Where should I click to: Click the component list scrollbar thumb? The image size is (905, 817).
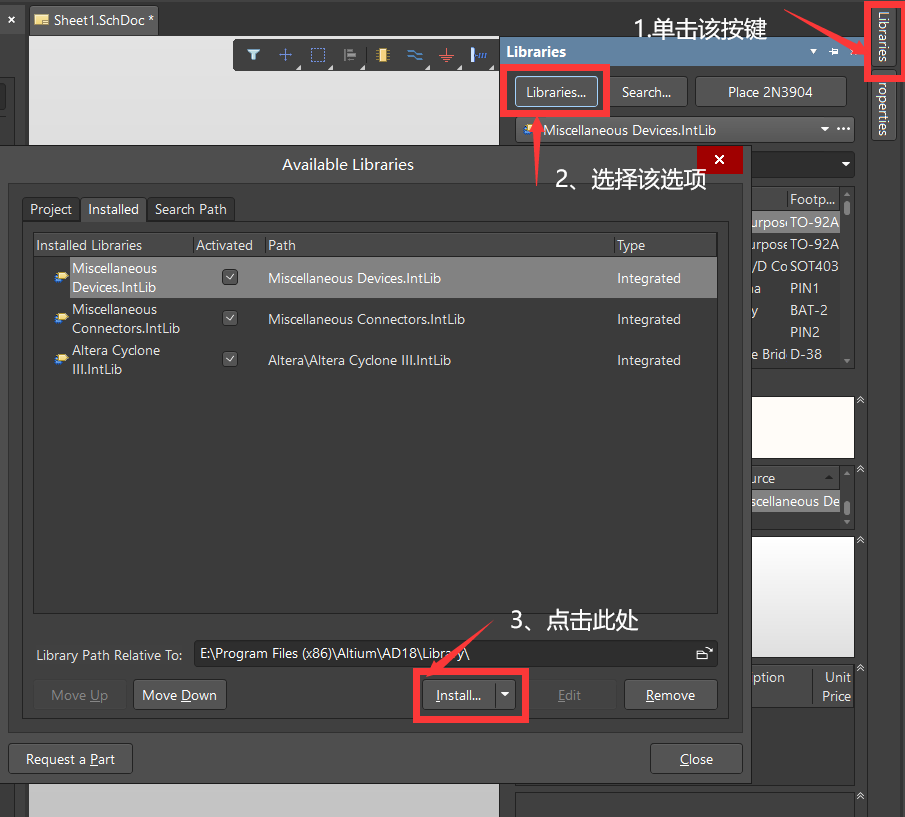point(847,207)
